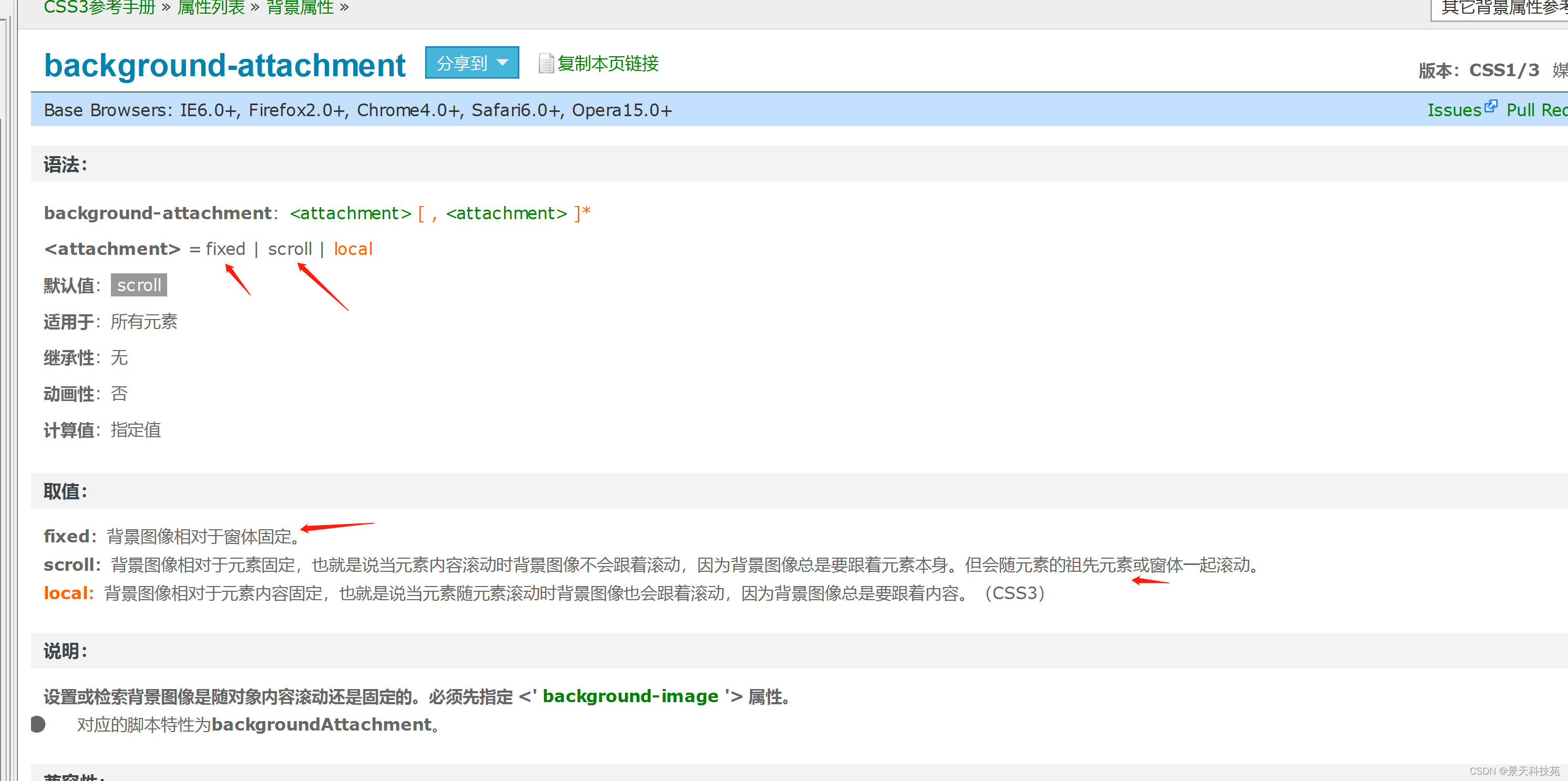
Task: Open the 分享到 share dropdown
Action: click(x=463, y=63)
